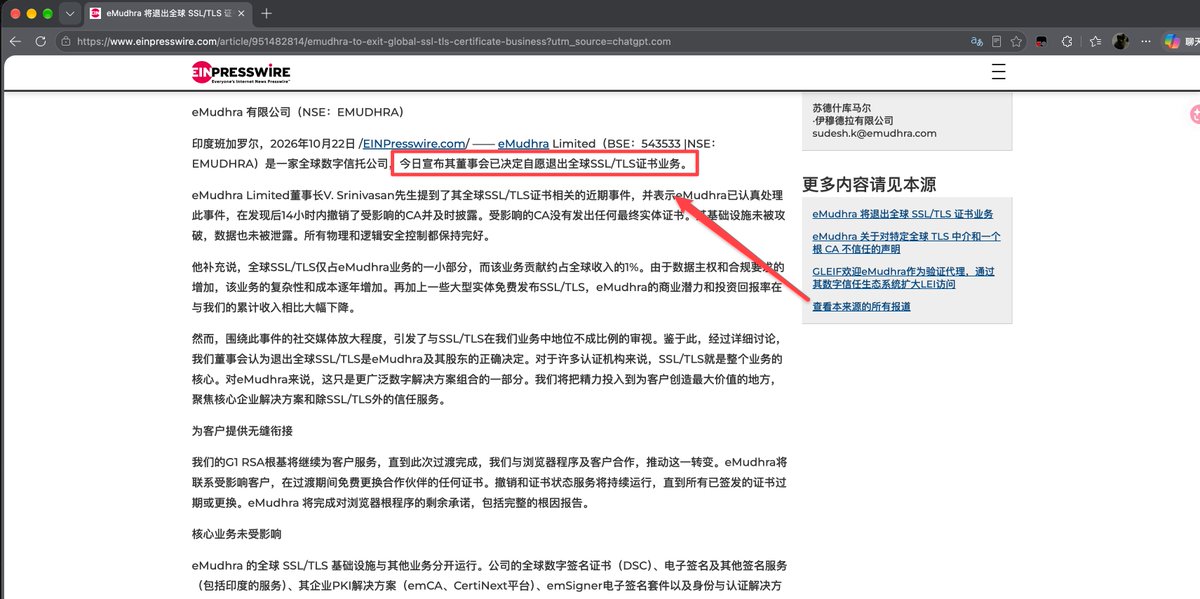The image size is (1200, 599).
Task: Click the sudesh.k@emudhra.com email text
Action: [874, 133]
